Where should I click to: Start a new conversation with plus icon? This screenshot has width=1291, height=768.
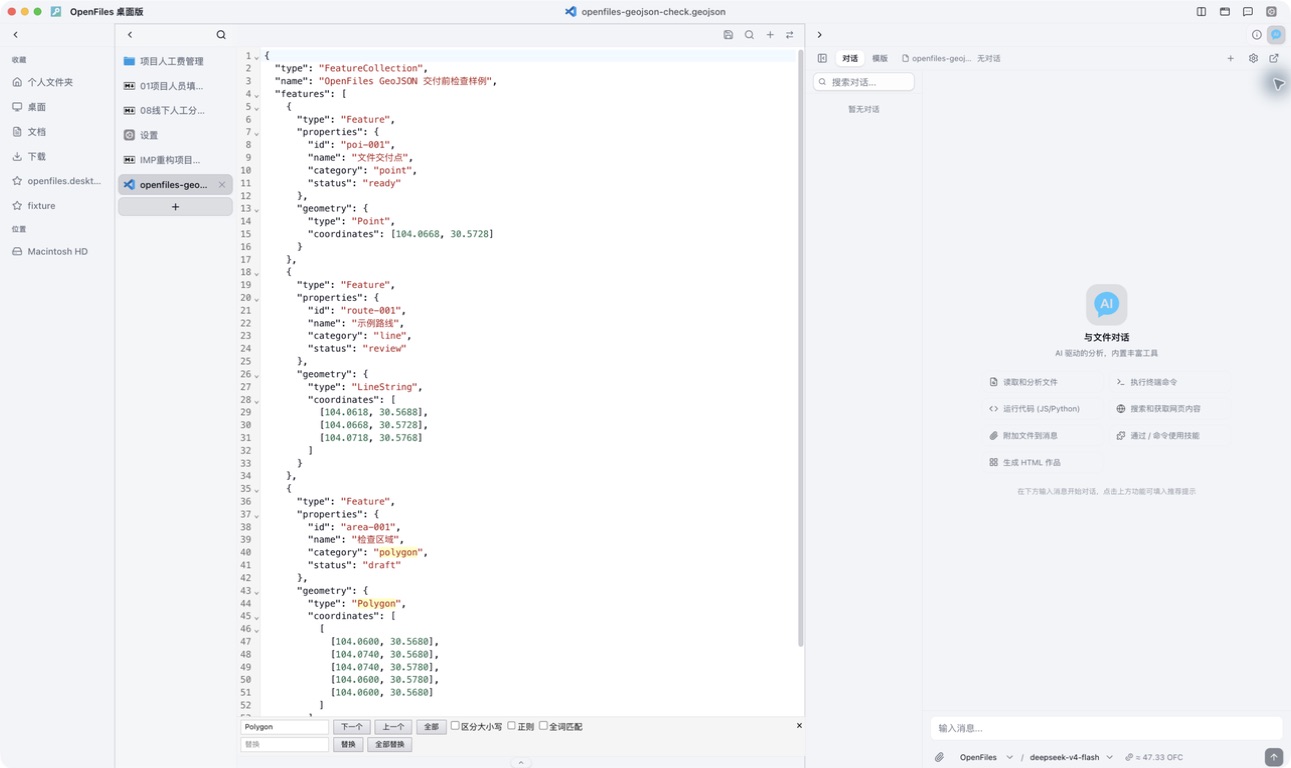pyautogui.click(x=1230, y=58)
